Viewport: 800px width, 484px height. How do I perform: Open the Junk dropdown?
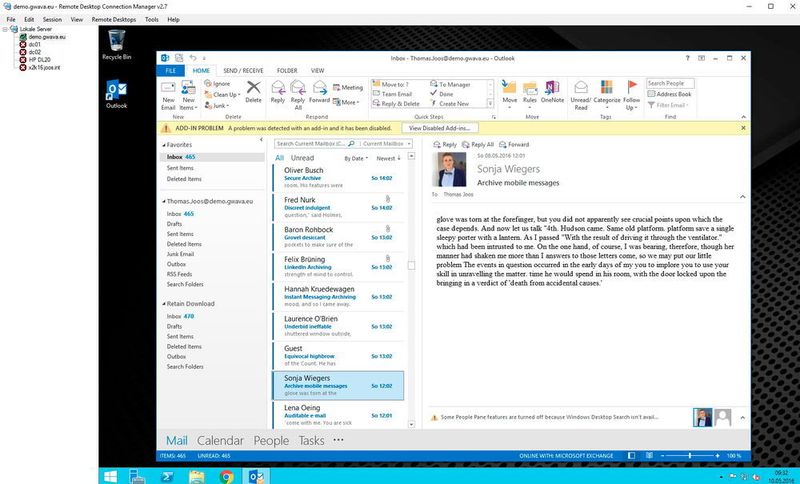pos(217,106)
